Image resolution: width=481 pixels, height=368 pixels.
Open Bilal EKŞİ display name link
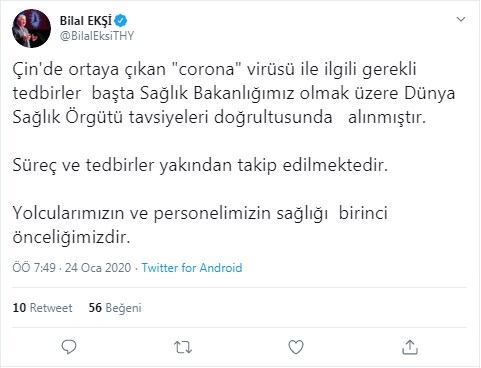tap(86, 21)
